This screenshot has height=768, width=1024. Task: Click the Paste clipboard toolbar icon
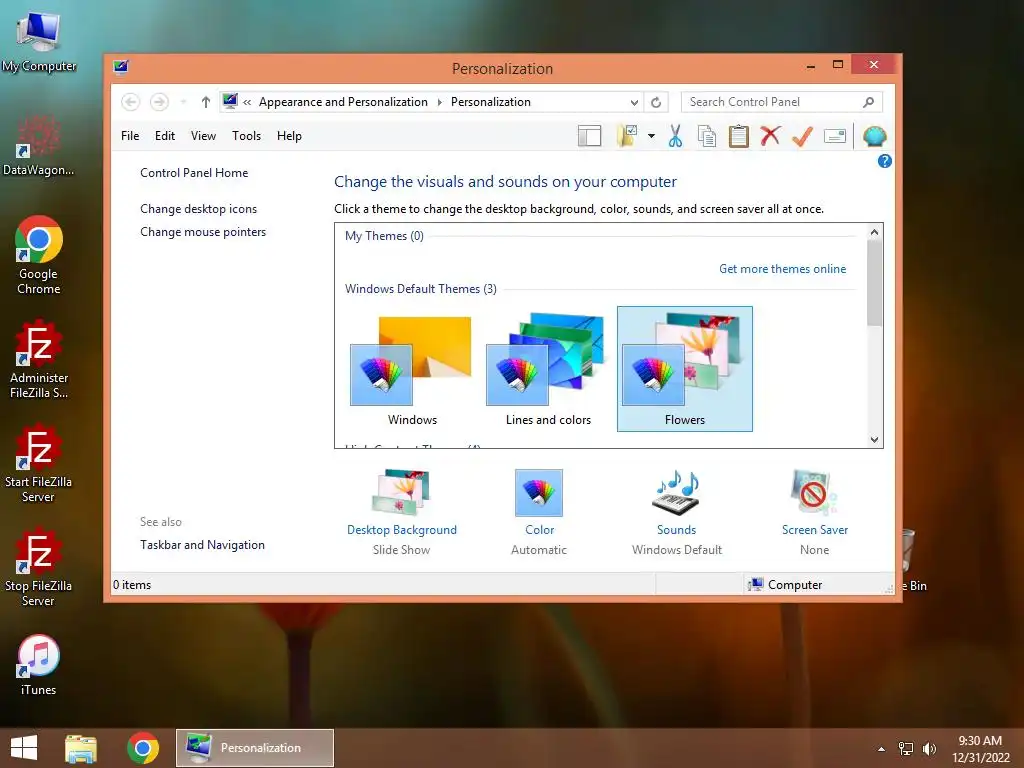pyautogui.click(x=739, y=136)
